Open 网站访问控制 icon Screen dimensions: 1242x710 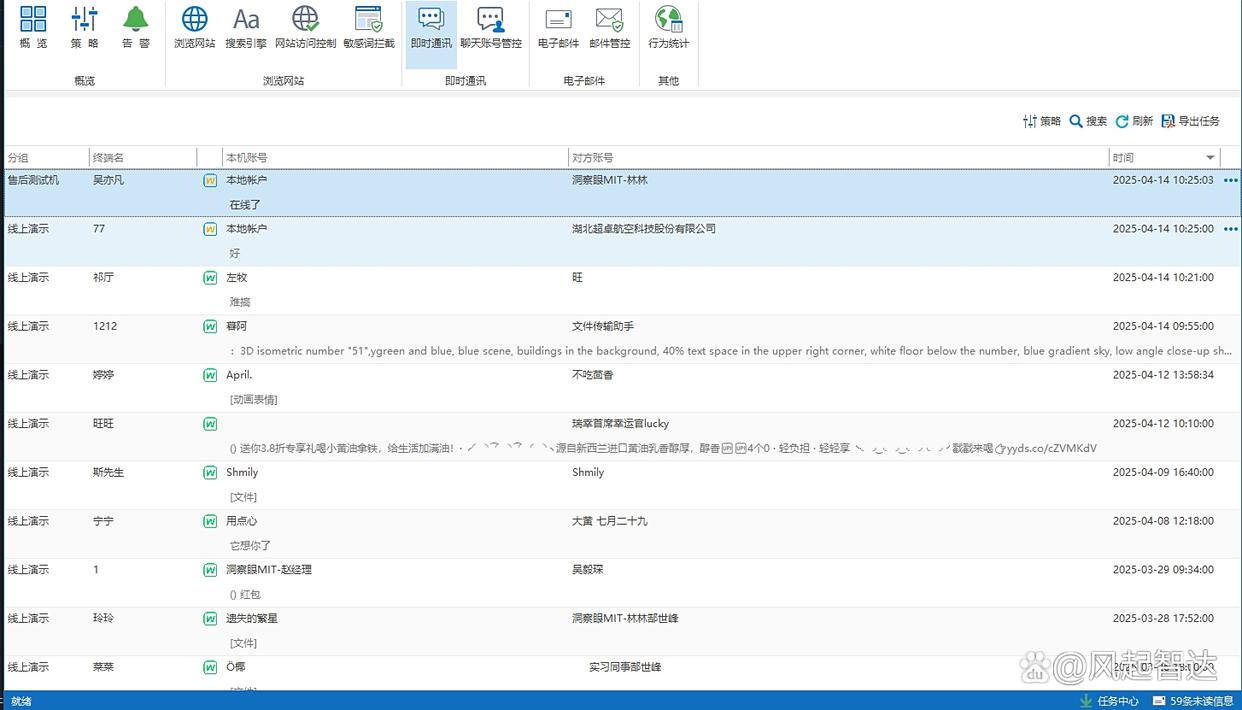click(x=305, y=27)
